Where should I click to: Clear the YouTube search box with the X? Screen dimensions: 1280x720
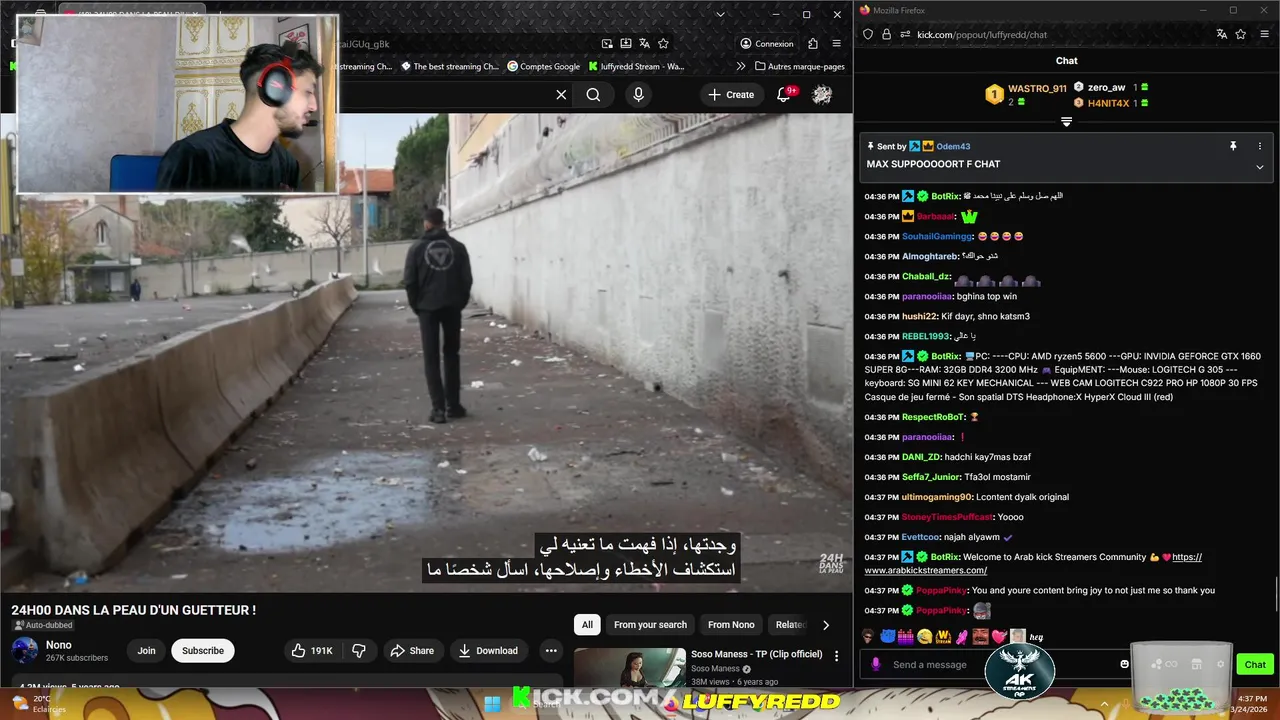[x=561, y=95]
